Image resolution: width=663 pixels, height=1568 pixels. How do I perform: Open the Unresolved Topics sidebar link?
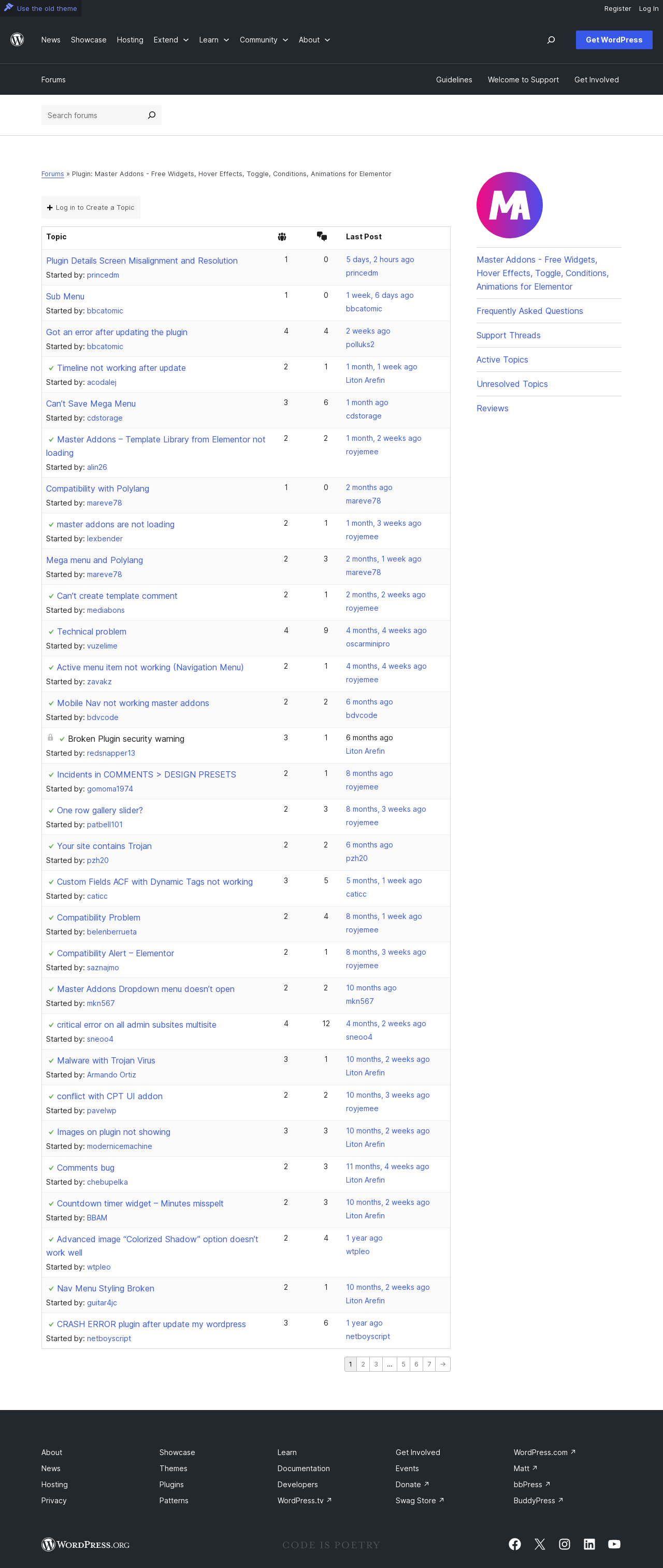pos(512,384)
